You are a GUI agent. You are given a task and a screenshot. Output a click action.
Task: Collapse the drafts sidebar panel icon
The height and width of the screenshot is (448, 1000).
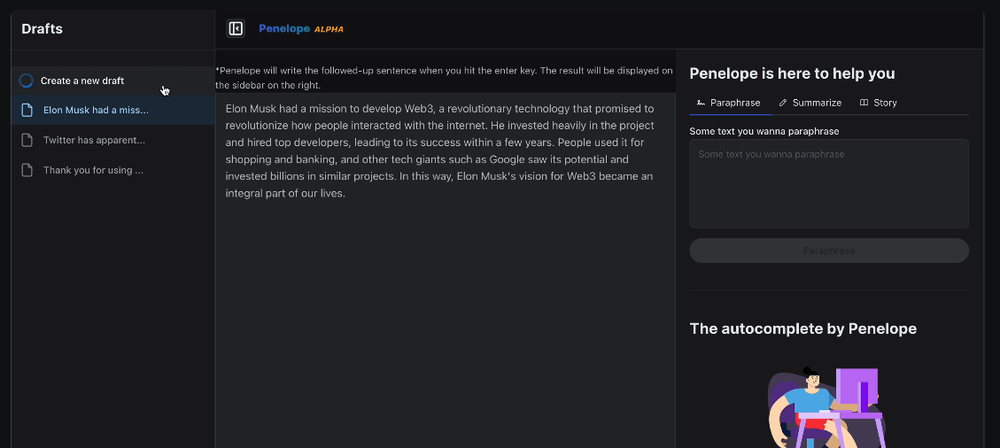[236, 29]
